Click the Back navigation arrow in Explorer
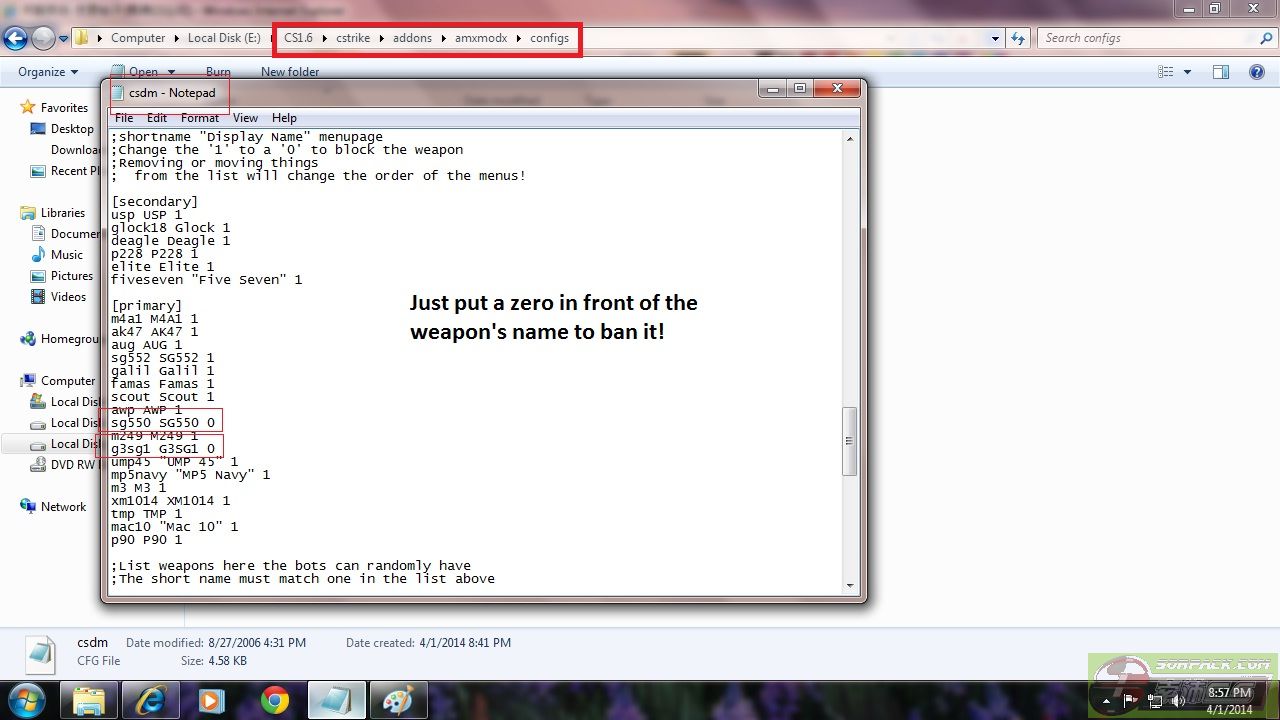The image size is (1280, 720). pos(15,38)
